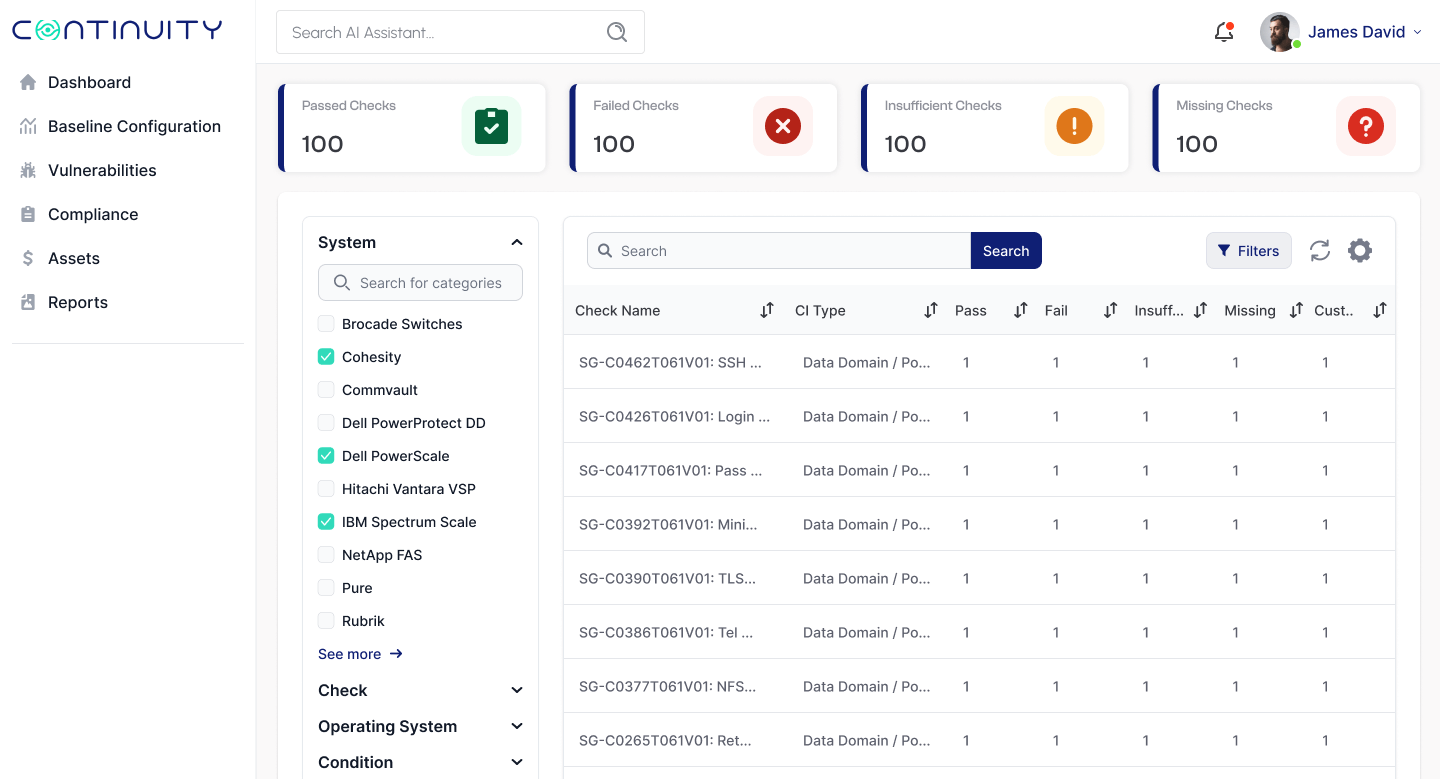
Task: Click the dark blue Search button
Action: pos(1005,251)
